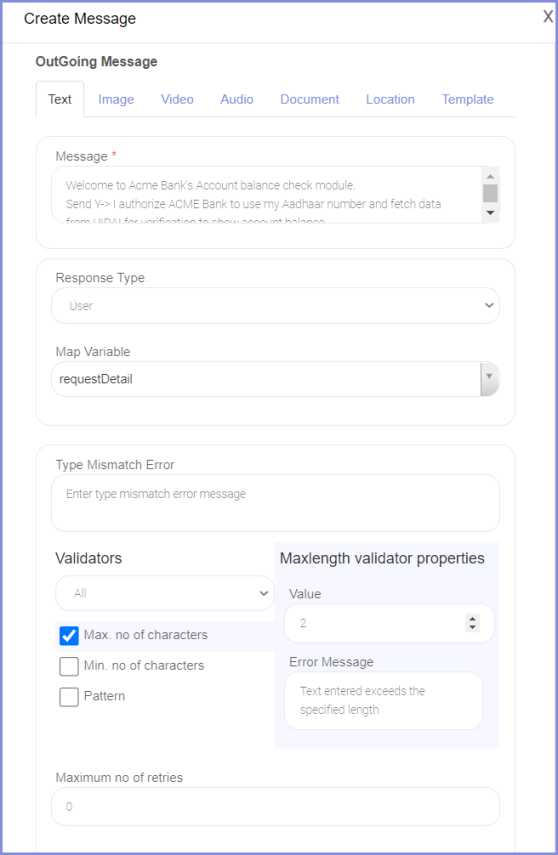Open the Response Type dropdown
Screen dimensions: 558x855
click(275, 305)
